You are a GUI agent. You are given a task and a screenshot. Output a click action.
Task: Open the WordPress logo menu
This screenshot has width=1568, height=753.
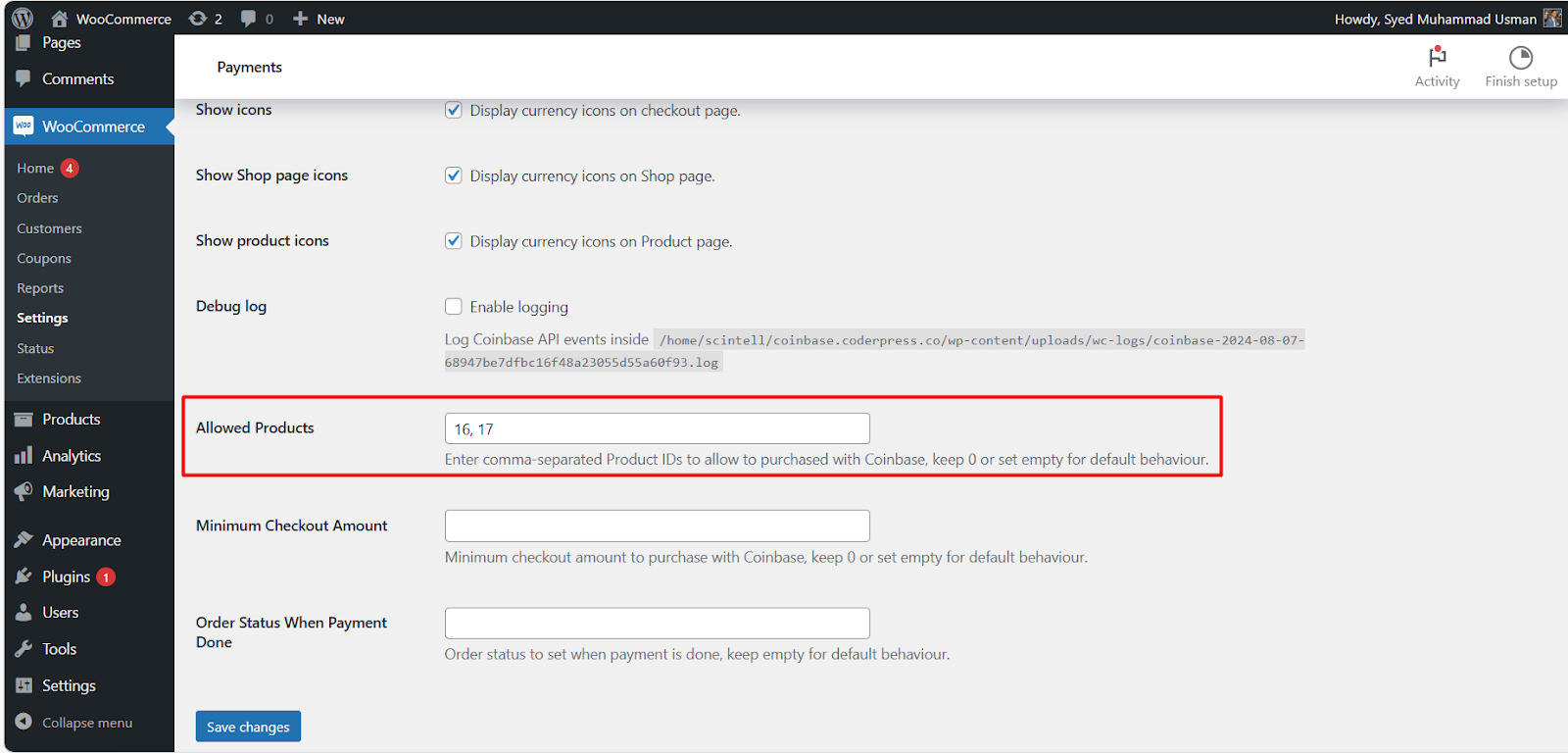[23, 18]
